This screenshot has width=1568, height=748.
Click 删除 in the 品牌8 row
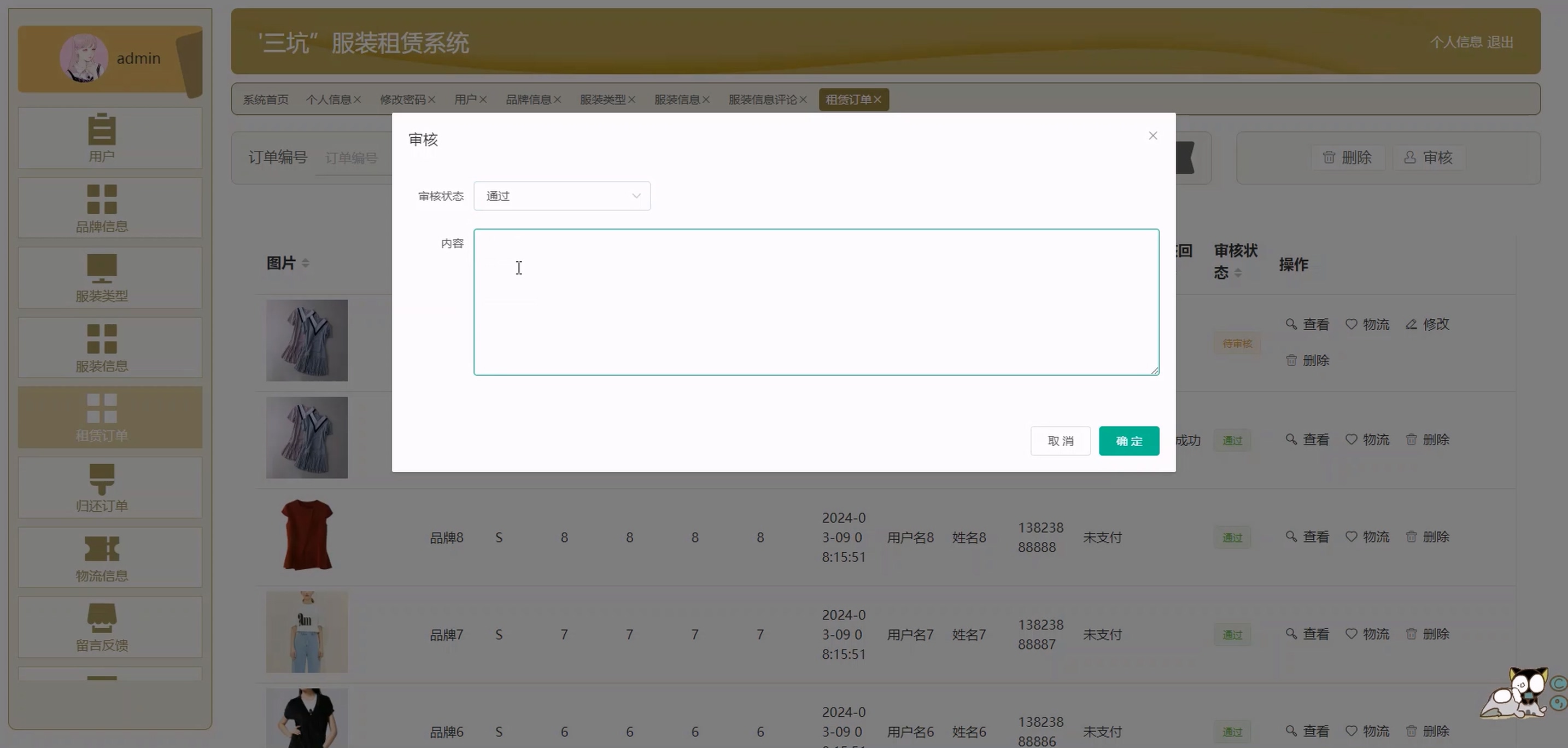tap(1427, 537)
